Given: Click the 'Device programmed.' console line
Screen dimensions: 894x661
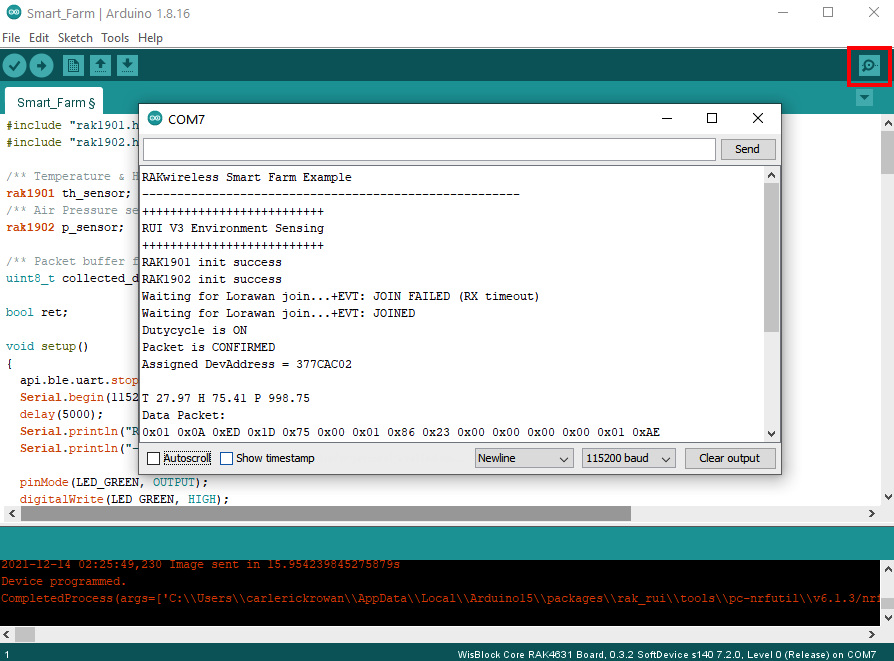Looking at the screenshot, I should pos(64,582).
